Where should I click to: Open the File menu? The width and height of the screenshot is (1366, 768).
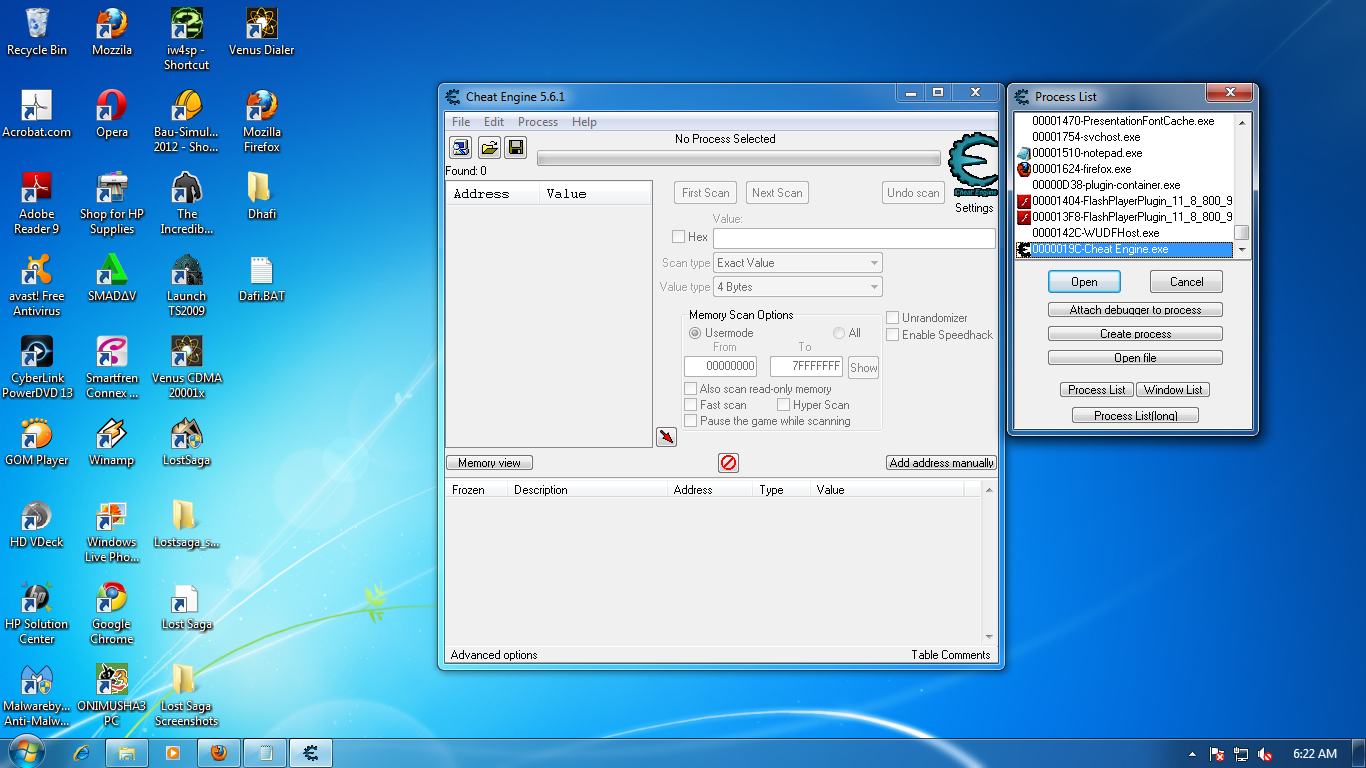tap(461, 122)
